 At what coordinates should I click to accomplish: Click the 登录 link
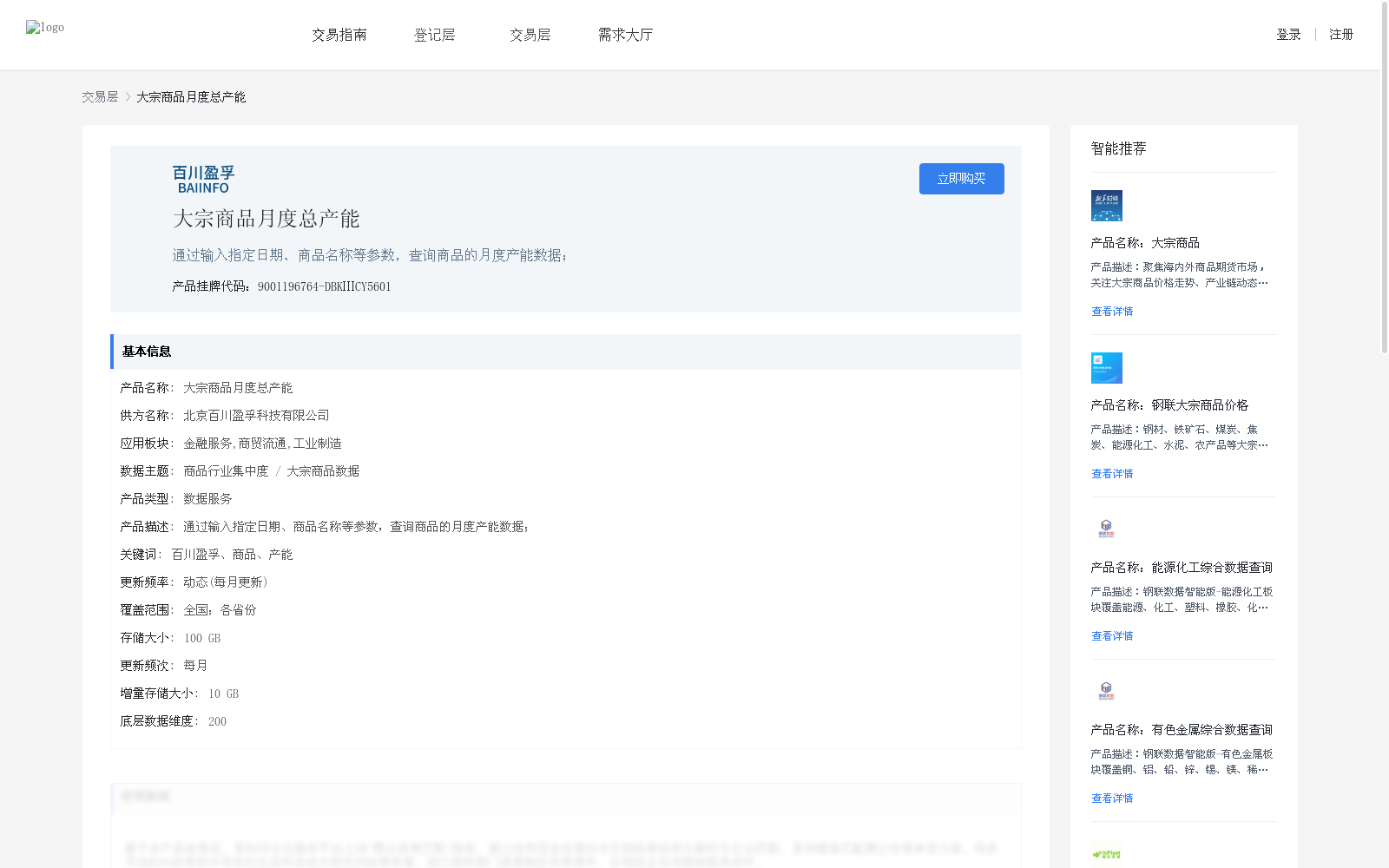tap(1288, 35)
